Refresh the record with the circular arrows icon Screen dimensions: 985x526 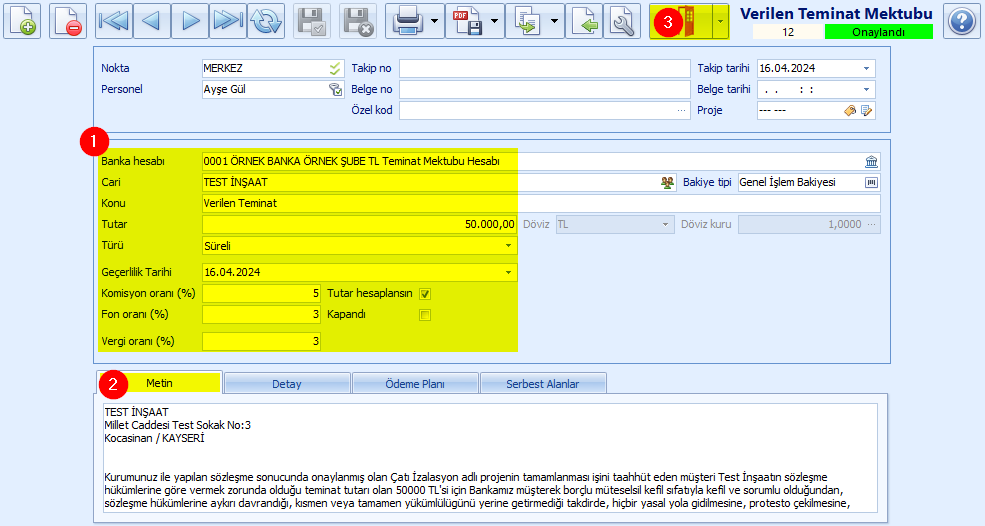pos(266,21)
